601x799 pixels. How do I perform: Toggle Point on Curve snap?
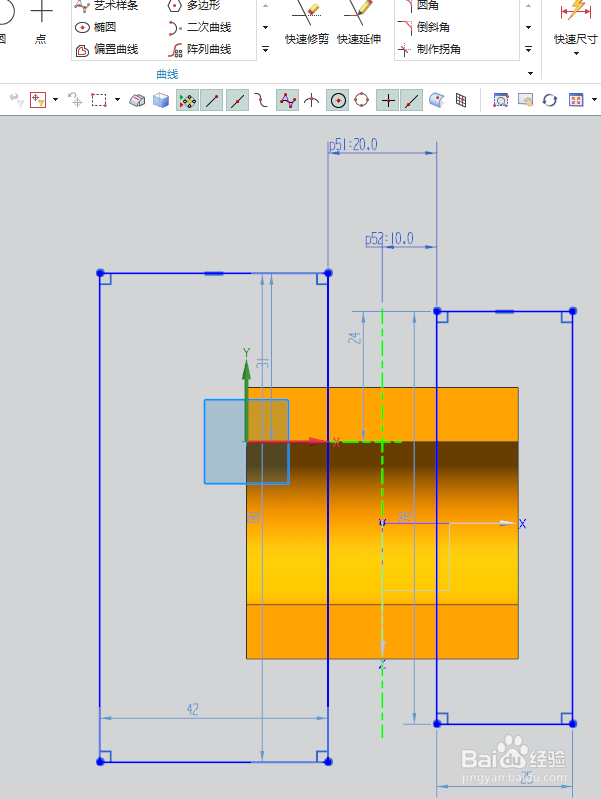tap(411, 100)
